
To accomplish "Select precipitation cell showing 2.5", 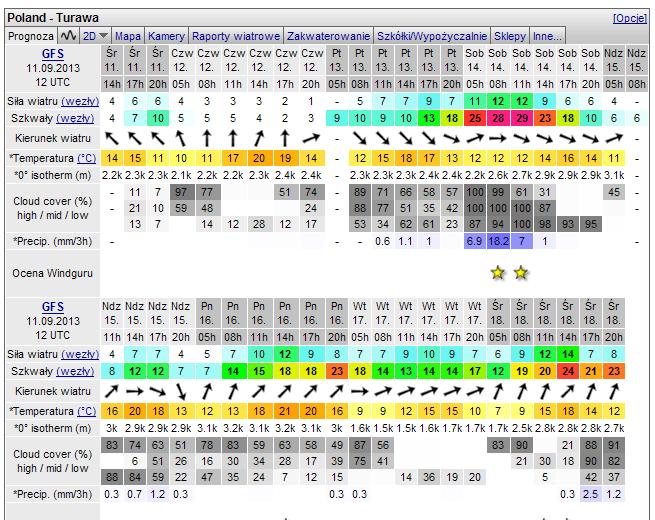I will 590,495.
